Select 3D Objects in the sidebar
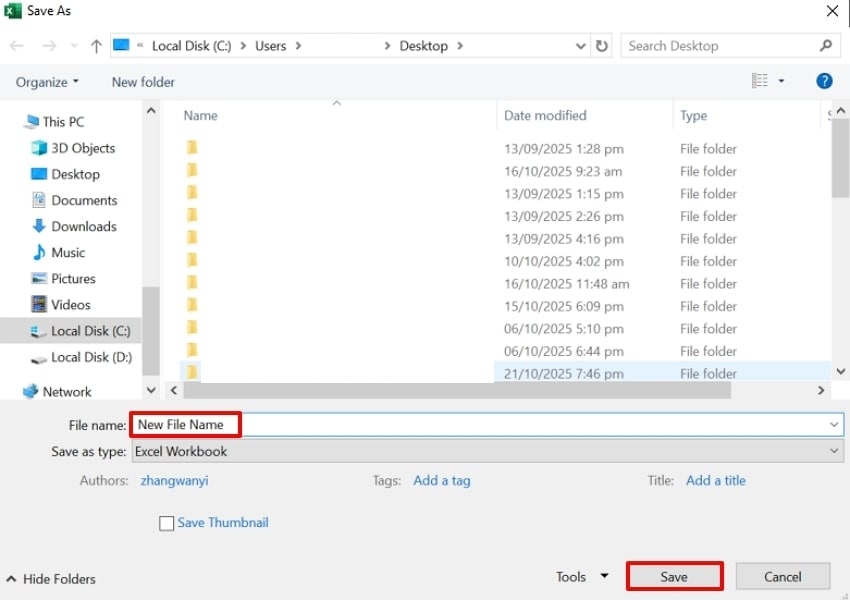Image resolution: width=850 pixels, height=600 pixels. [82, 148]
